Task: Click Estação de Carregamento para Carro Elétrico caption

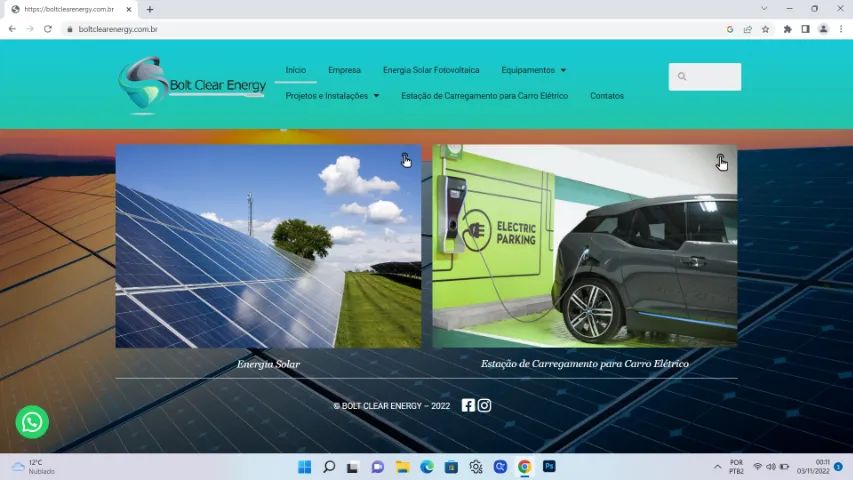Action: click(x=585, y=364)
